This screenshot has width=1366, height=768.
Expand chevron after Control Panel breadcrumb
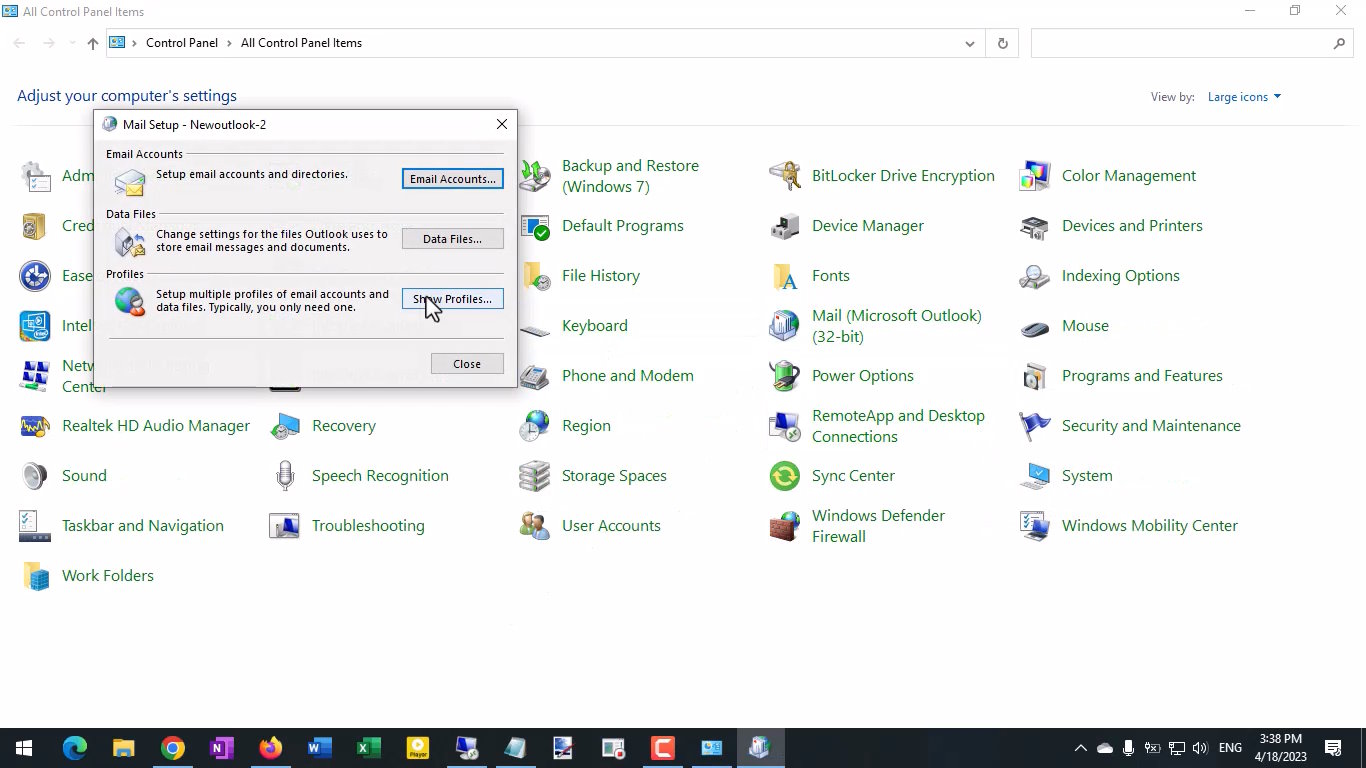(x=229, y=43)
